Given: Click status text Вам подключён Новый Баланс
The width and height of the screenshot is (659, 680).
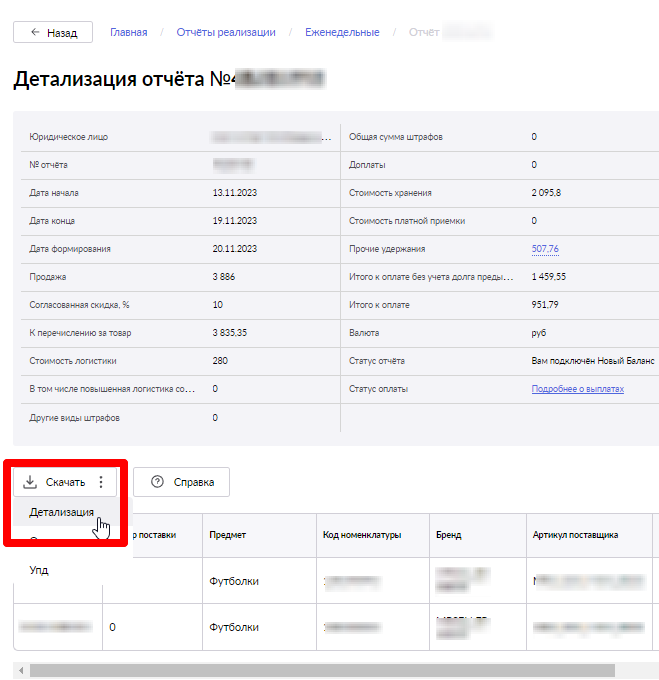Looking at the screenshot, I should [593, 361].
